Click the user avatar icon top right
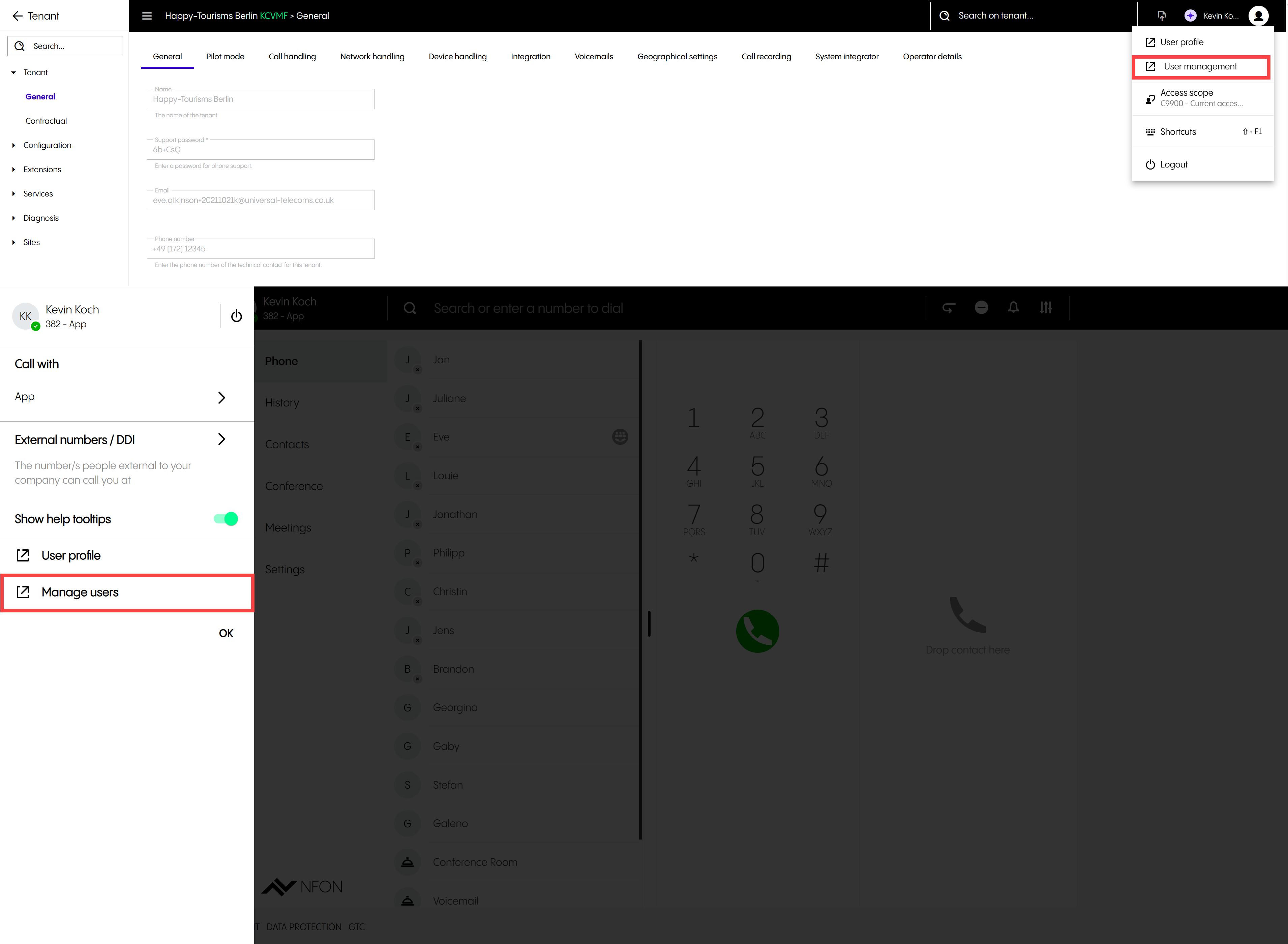This screenshot has height=944, width=1288. (x=1258, y=16)
